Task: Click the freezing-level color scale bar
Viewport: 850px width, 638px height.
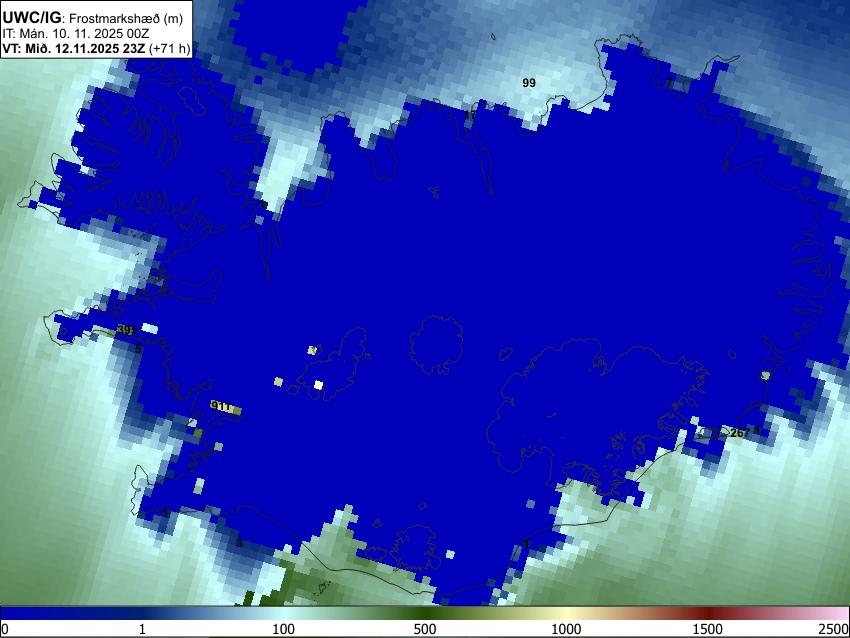Action: [425, 613]
